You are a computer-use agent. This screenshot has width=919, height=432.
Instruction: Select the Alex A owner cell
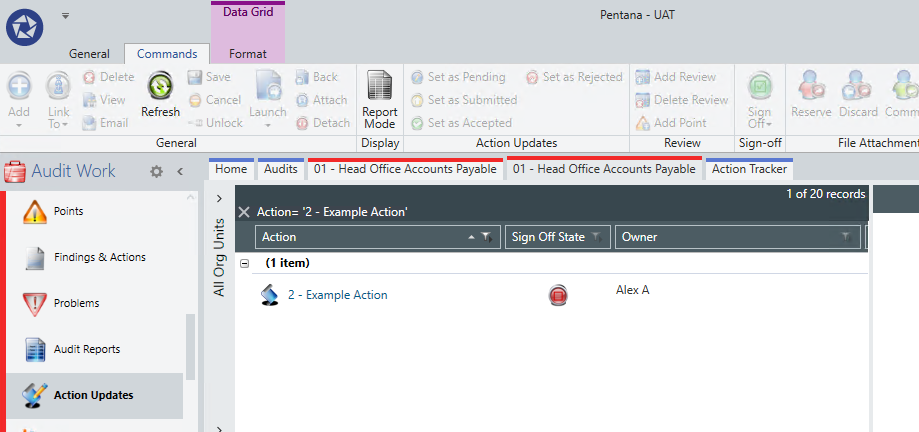(x=632, y=290)
